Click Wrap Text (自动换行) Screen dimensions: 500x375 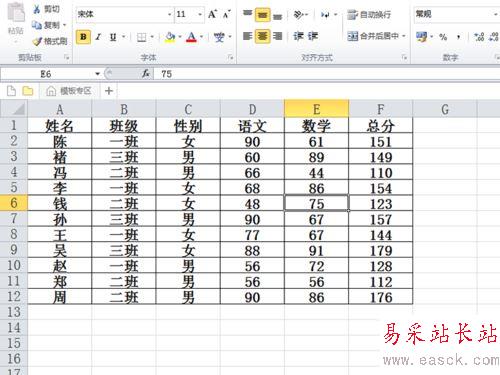coord(369,15)
